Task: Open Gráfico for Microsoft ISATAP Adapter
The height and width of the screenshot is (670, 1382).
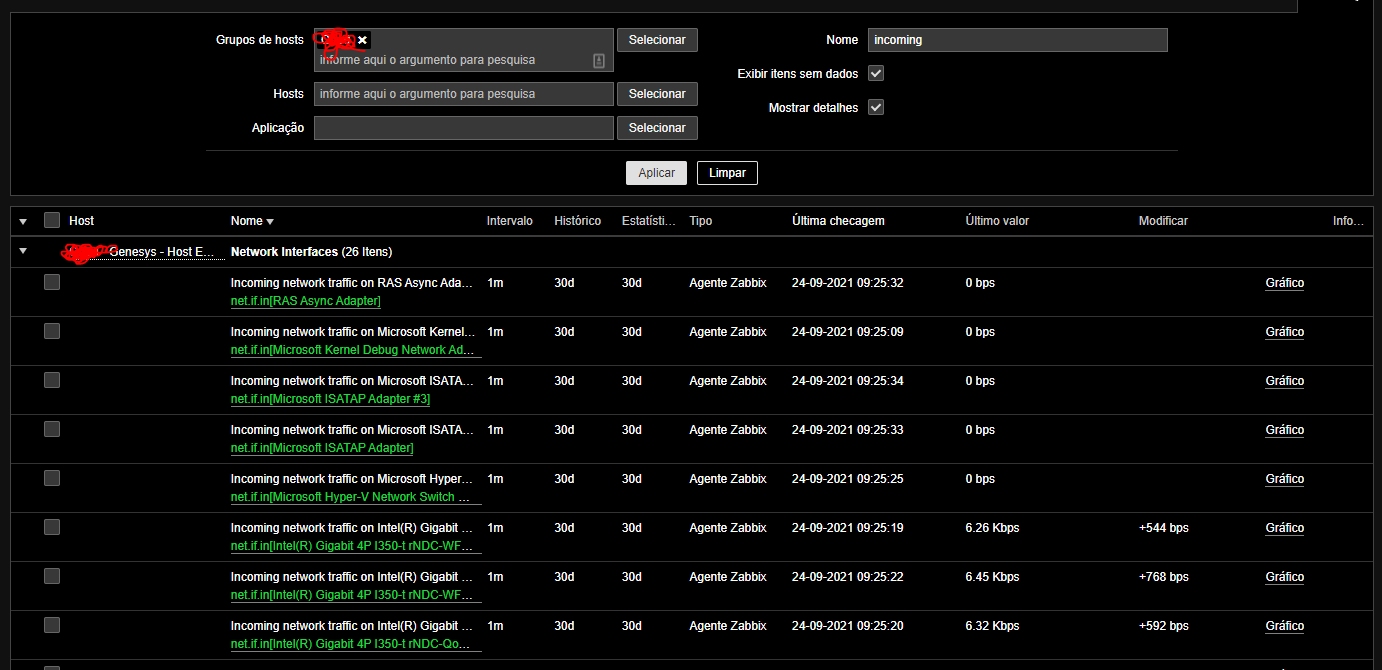Action: click(x=1284, y=430)
